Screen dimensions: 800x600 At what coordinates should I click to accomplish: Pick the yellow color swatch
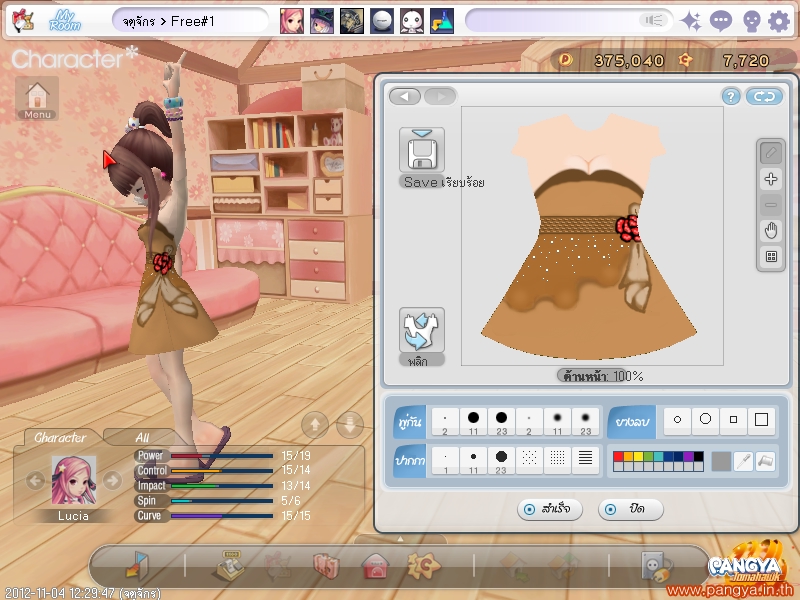click(x=638, y=457)
